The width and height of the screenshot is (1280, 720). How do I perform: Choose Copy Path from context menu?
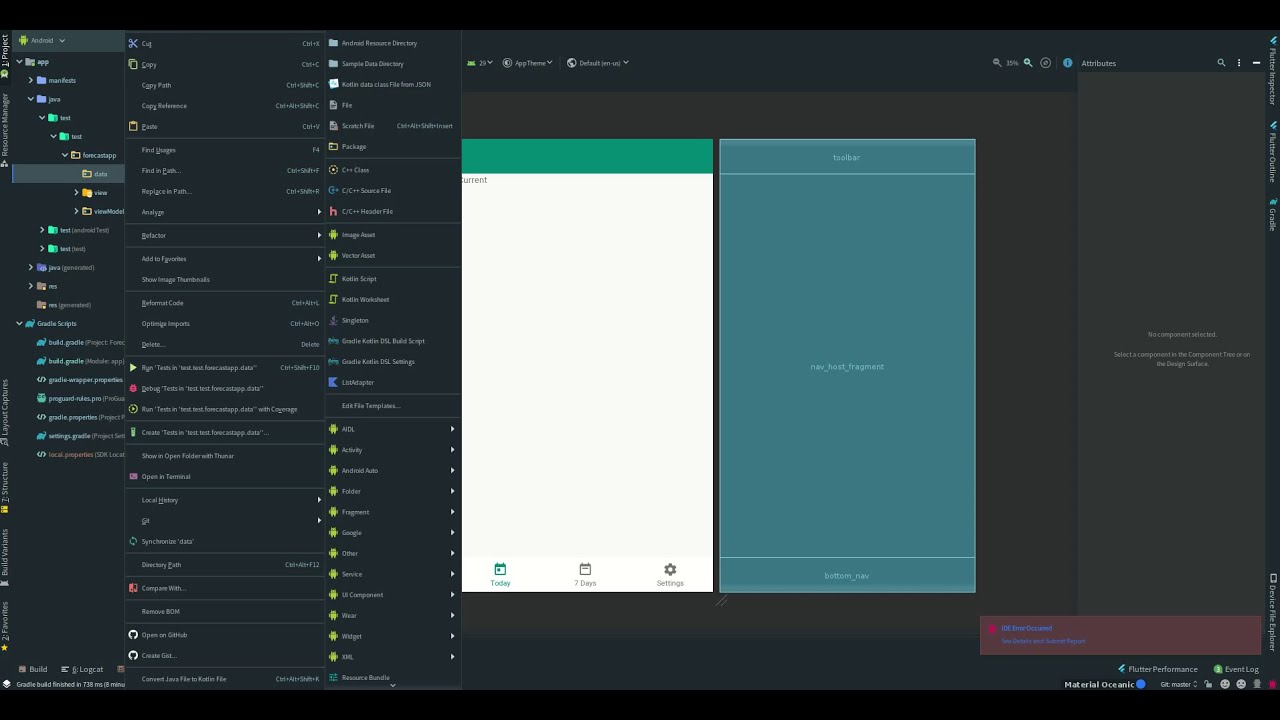pyautogui.click(x=226, y=85)
